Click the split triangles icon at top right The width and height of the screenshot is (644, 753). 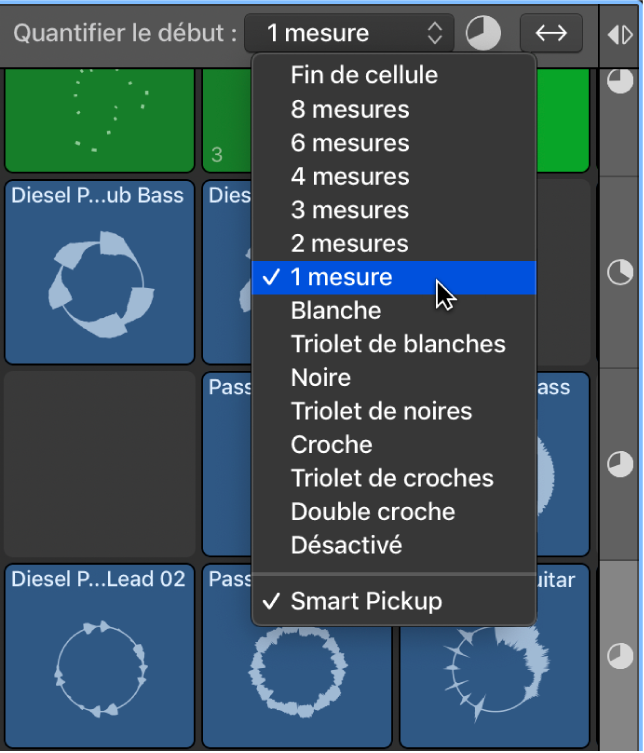[x=619, y=34]
